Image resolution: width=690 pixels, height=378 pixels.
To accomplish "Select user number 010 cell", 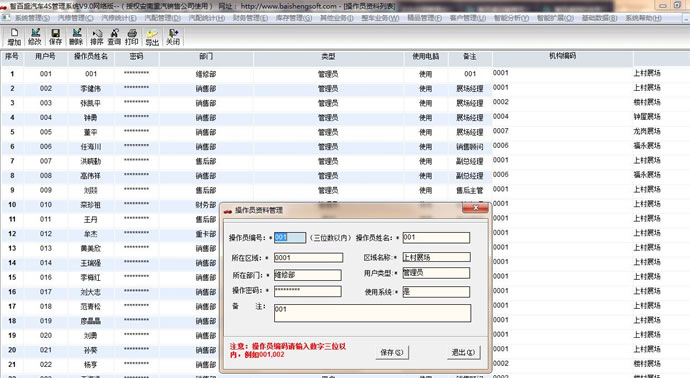I will [x=46, y=205].
